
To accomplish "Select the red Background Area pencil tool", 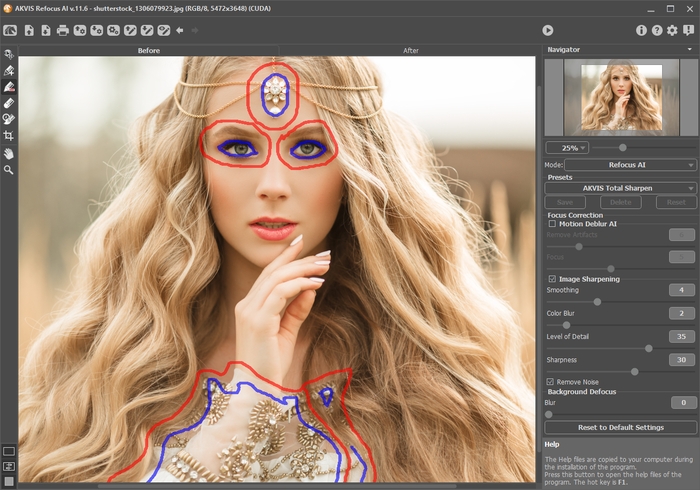I will tap(8, 87).
